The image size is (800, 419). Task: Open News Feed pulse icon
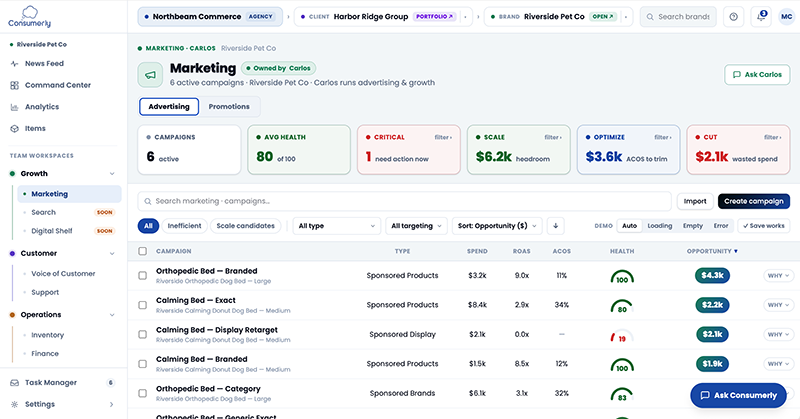(14, 64)
